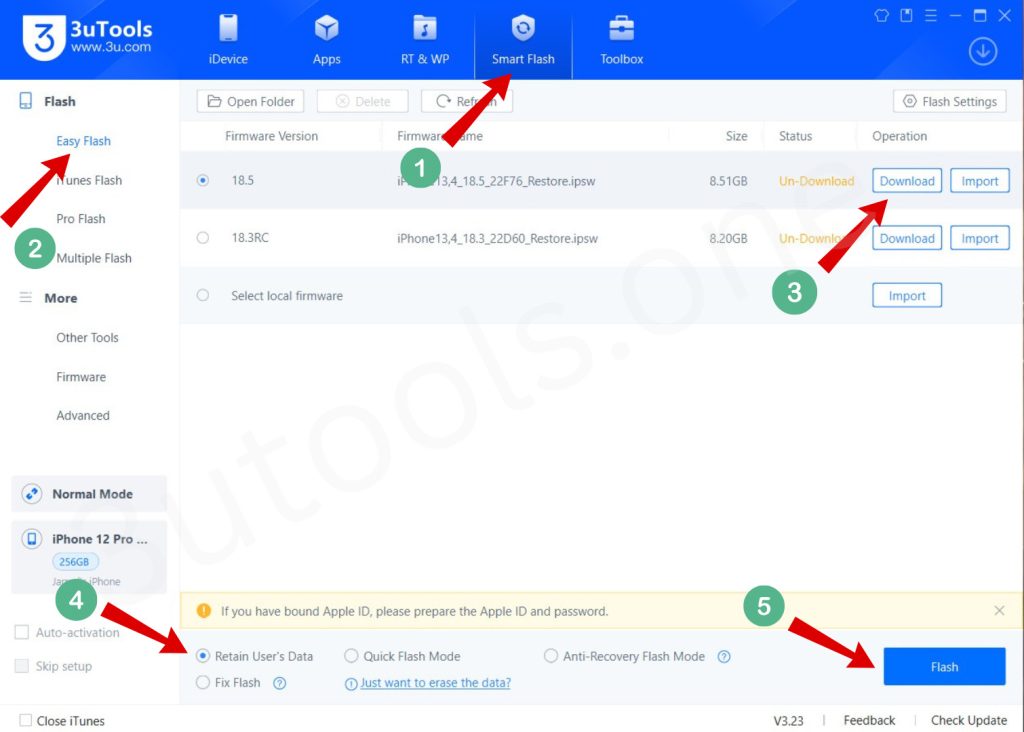
Task: Select Multiple Flash in sidebar
Action: [x=93, y=258]
